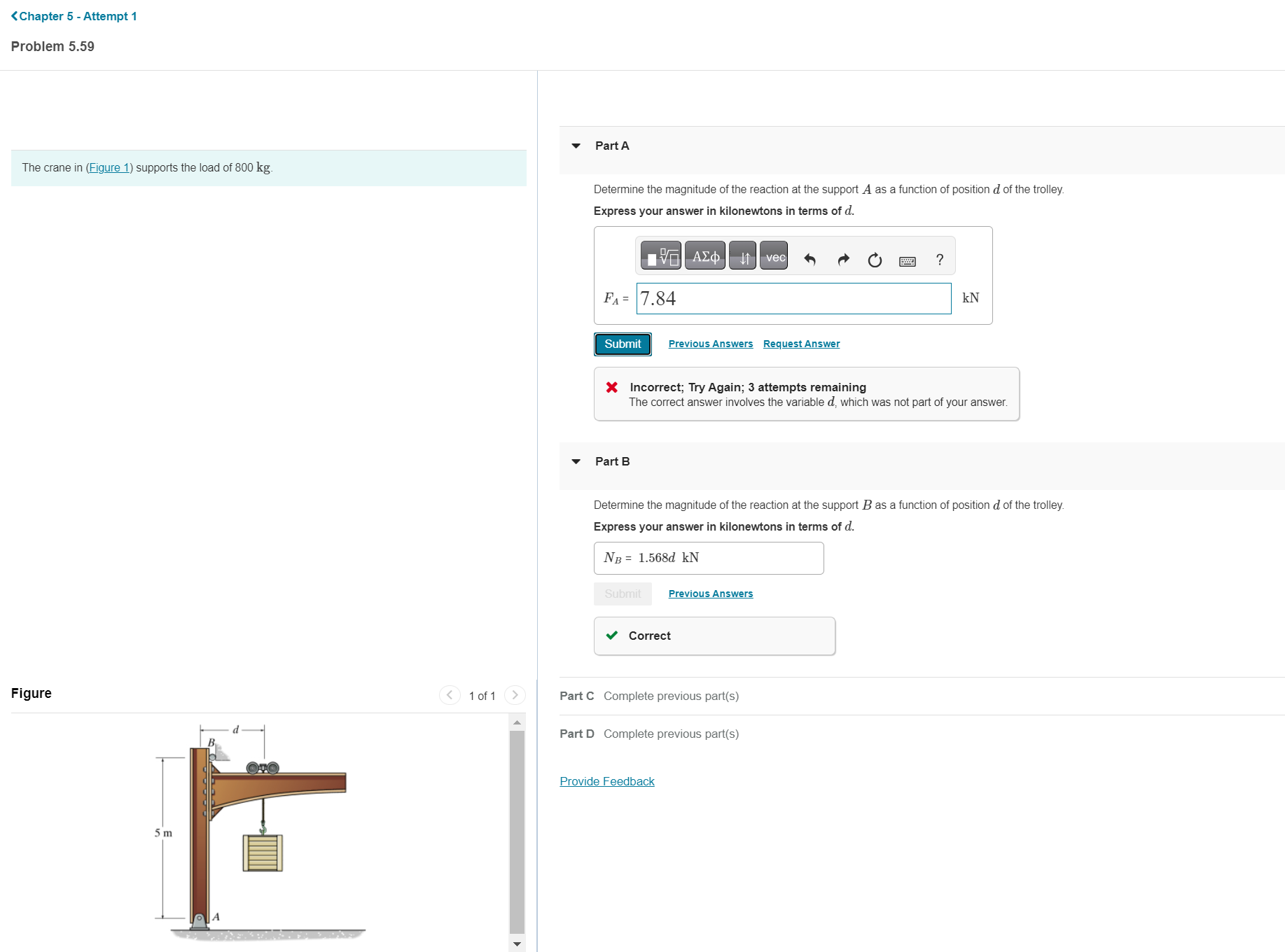The height and width of the screenshot is (952, 1285).
Task: Open Provide Feedback link
Action: pyautogui.click(x=607, y=781)
